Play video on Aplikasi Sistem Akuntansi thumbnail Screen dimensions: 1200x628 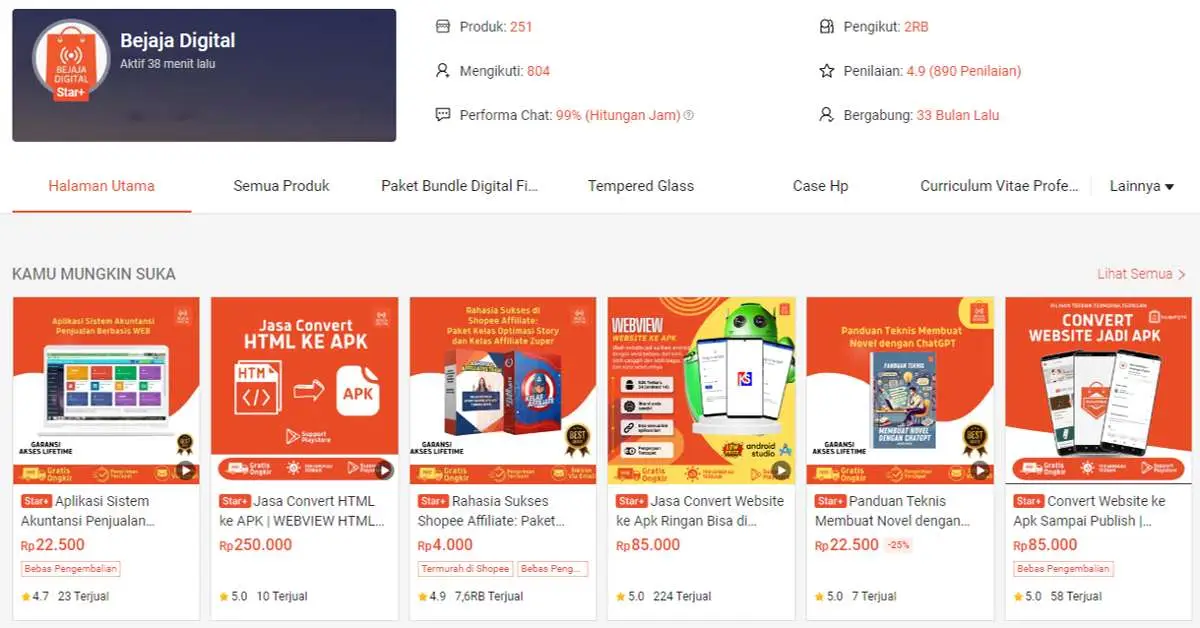185,470
